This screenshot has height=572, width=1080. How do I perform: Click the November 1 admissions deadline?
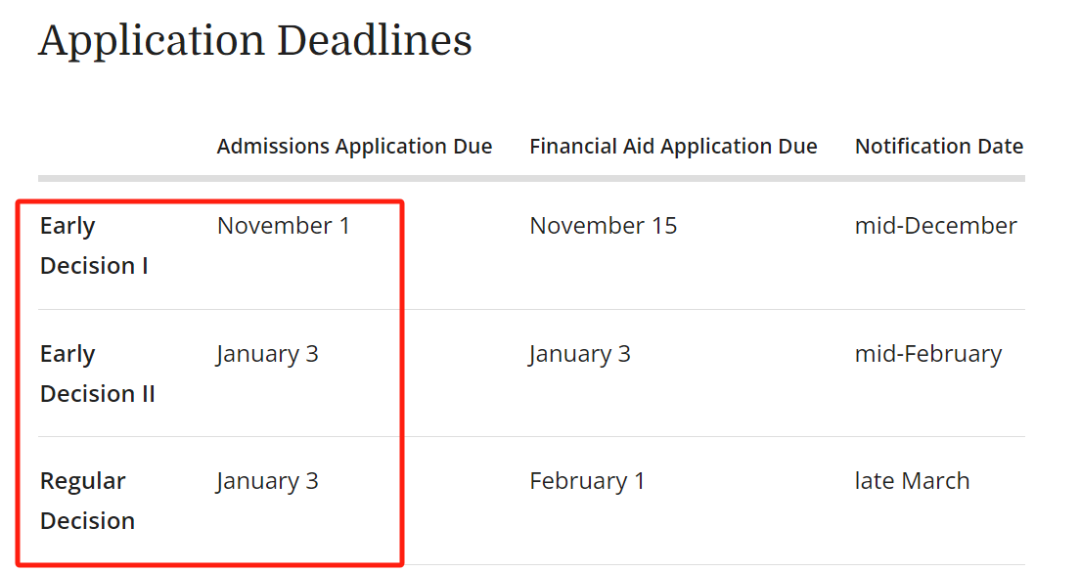click(283, 225)
